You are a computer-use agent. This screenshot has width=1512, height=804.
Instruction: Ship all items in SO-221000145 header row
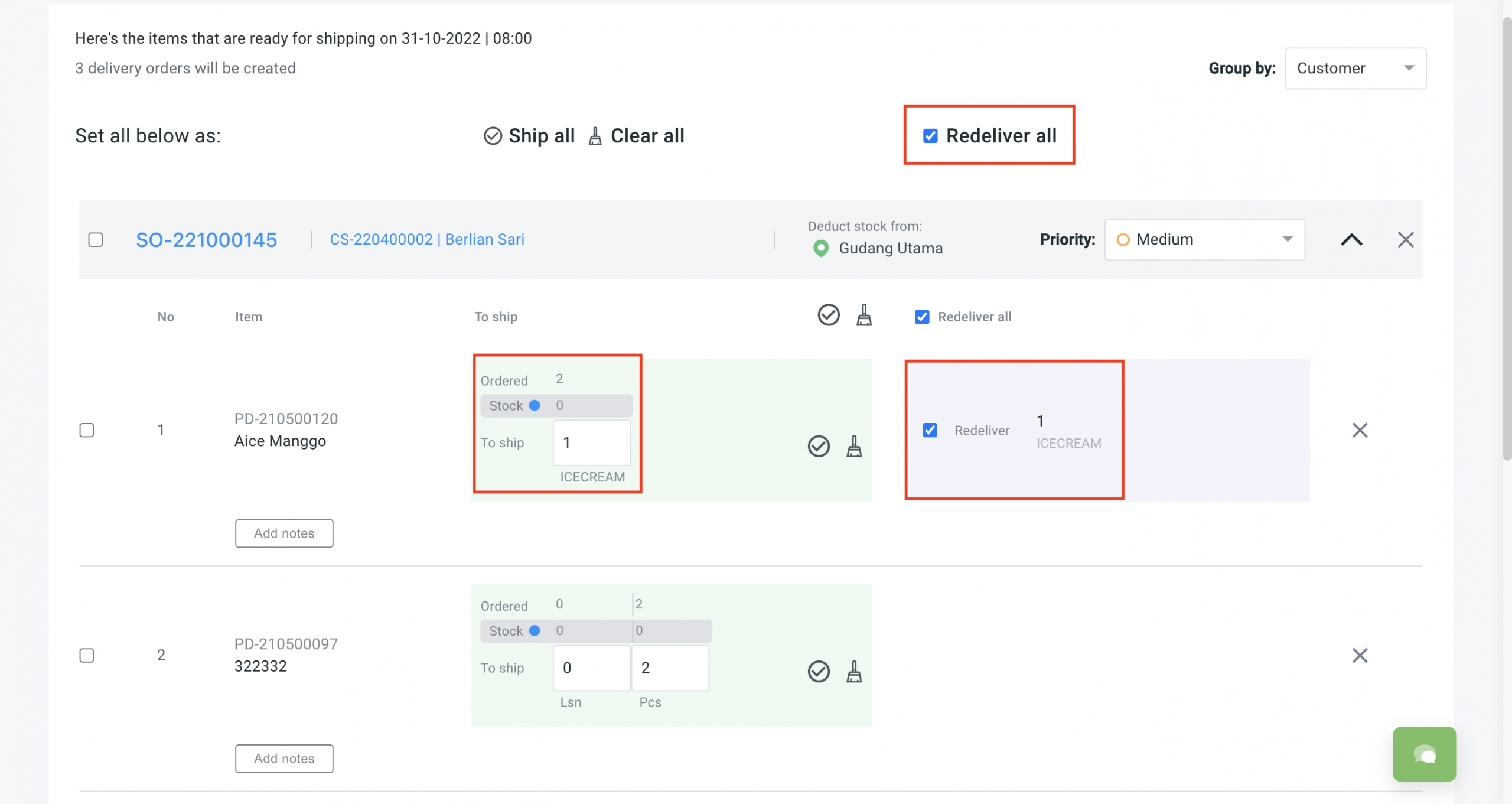(829, 315)
